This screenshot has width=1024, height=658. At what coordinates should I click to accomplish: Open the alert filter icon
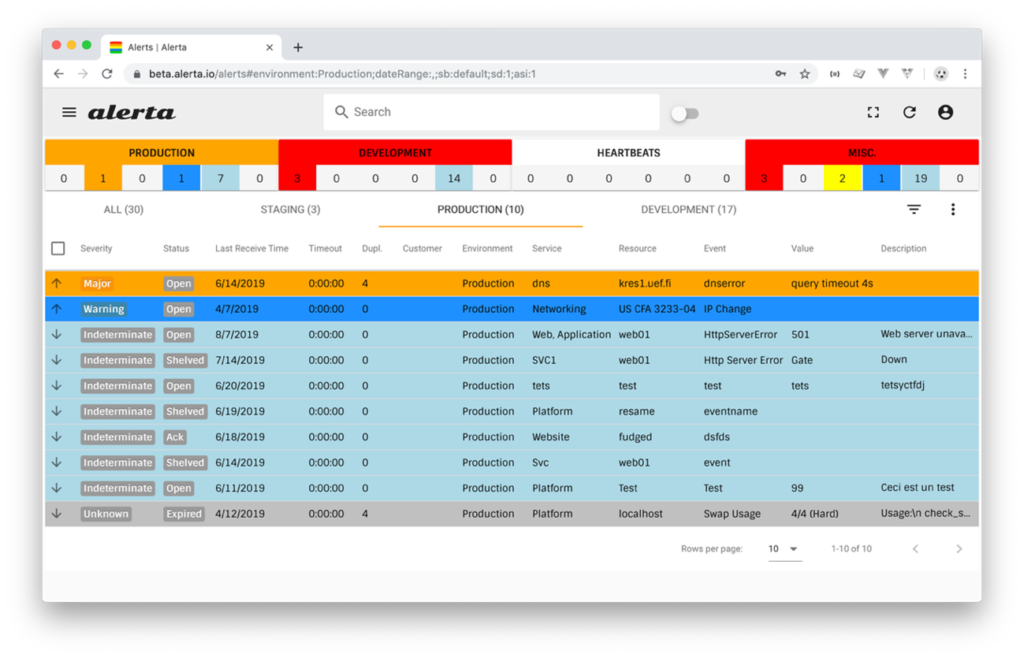[x=914, y=209]
